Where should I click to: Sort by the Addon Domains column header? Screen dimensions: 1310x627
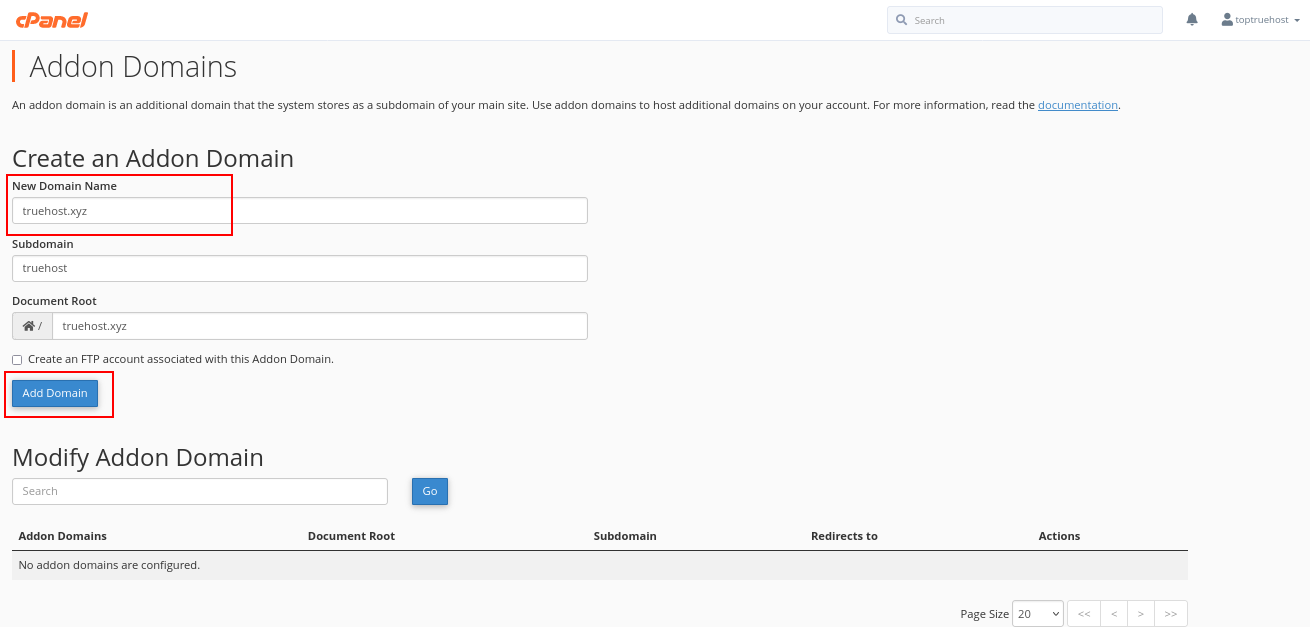(62, 536)
